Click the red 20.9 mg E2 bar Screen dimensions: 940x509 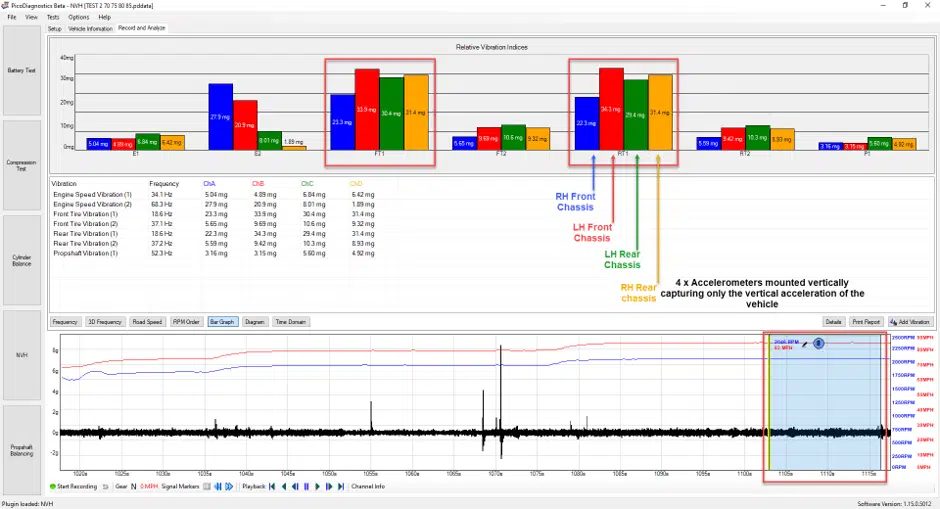coord(245,125)
